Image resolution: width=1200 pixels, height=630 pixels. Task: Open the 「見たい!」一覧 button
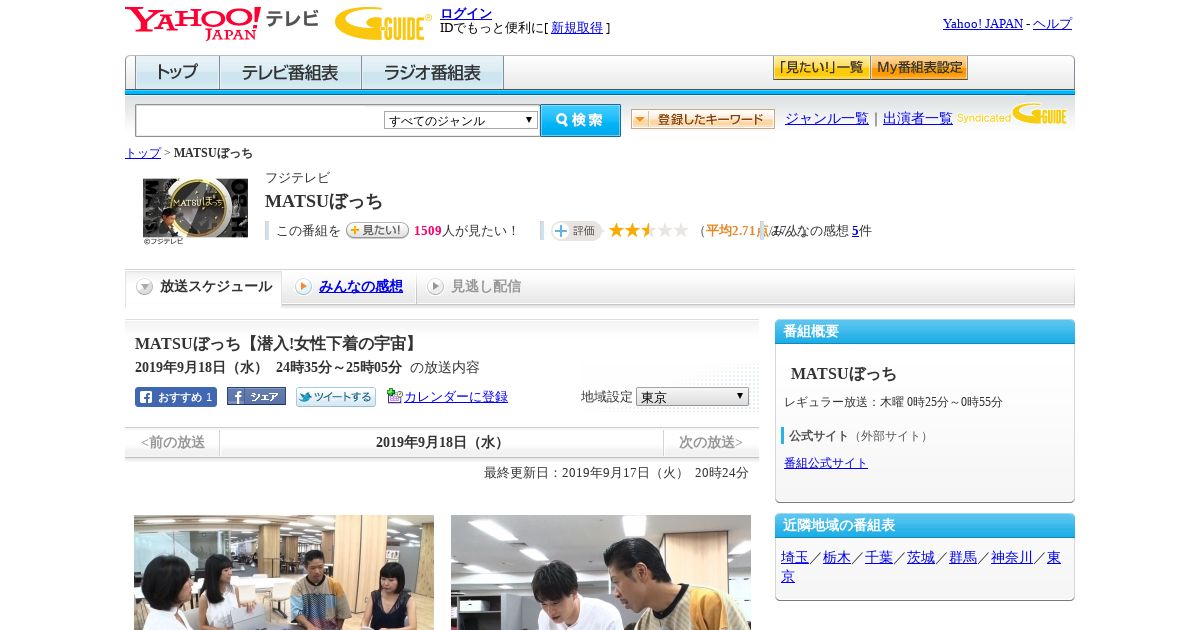pyautogui.click(x=822, y=68)
